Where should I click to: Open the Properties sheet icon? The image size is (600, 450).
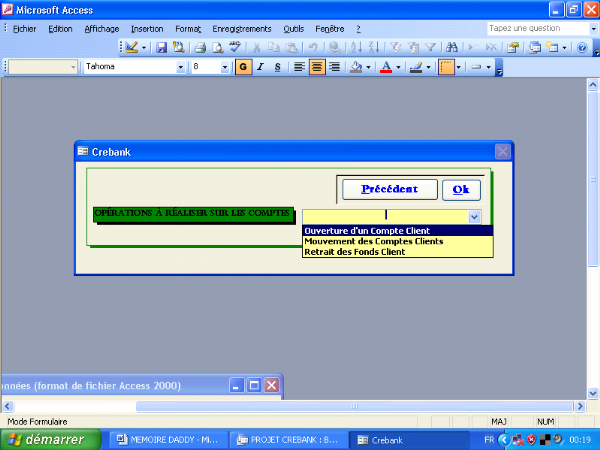(x=513, y=47)
